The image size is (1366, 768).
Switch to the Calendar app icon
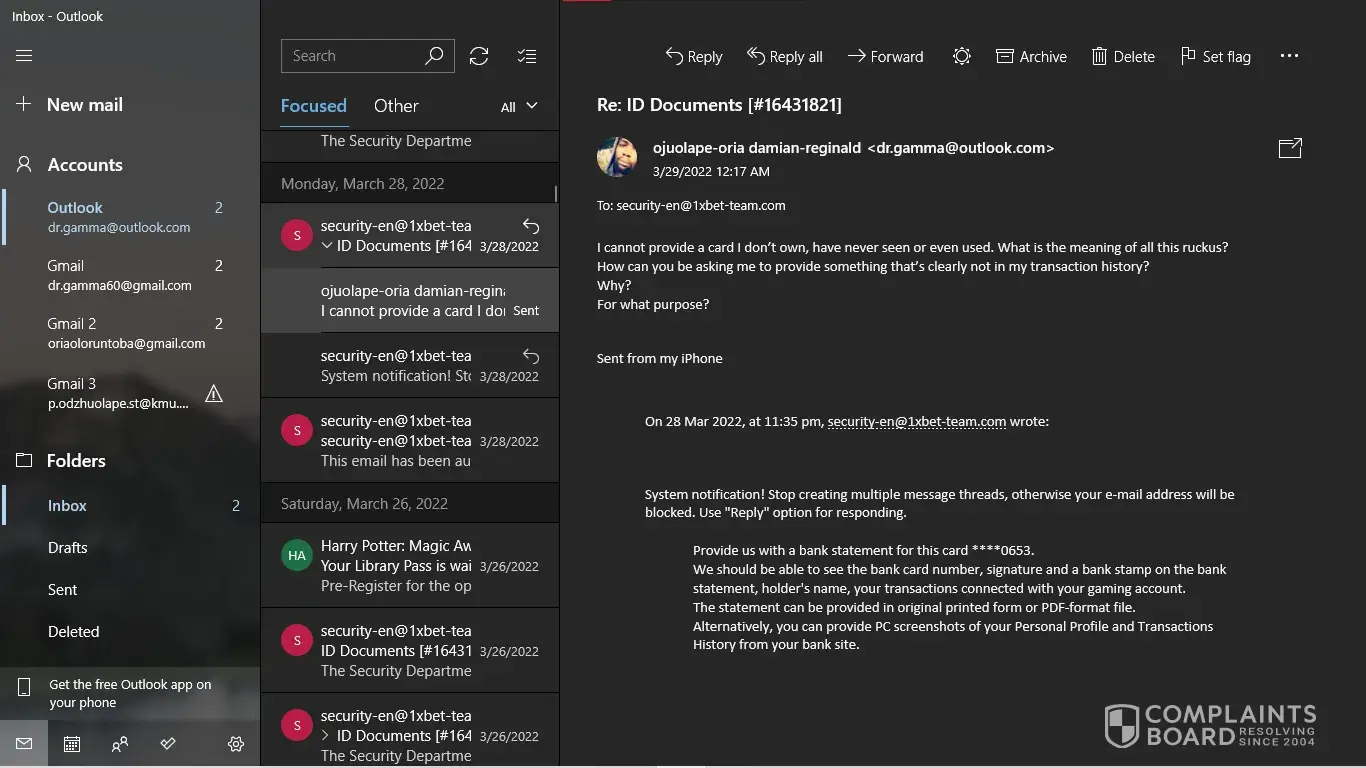(x=72, y=744)
